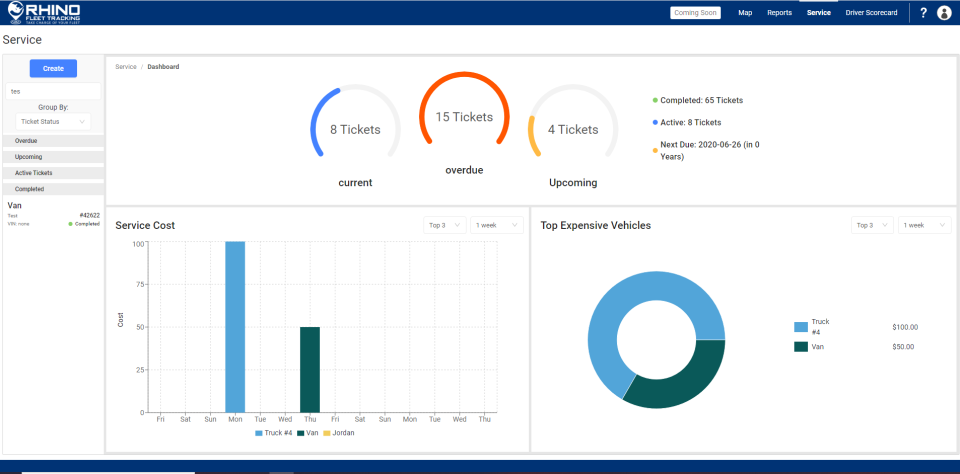This screenshot has width=960, height=474.
Task: Open Top Expensive Vehicles Top 3 dropdown
Action: pyautogui.click(x=872, y=225)
